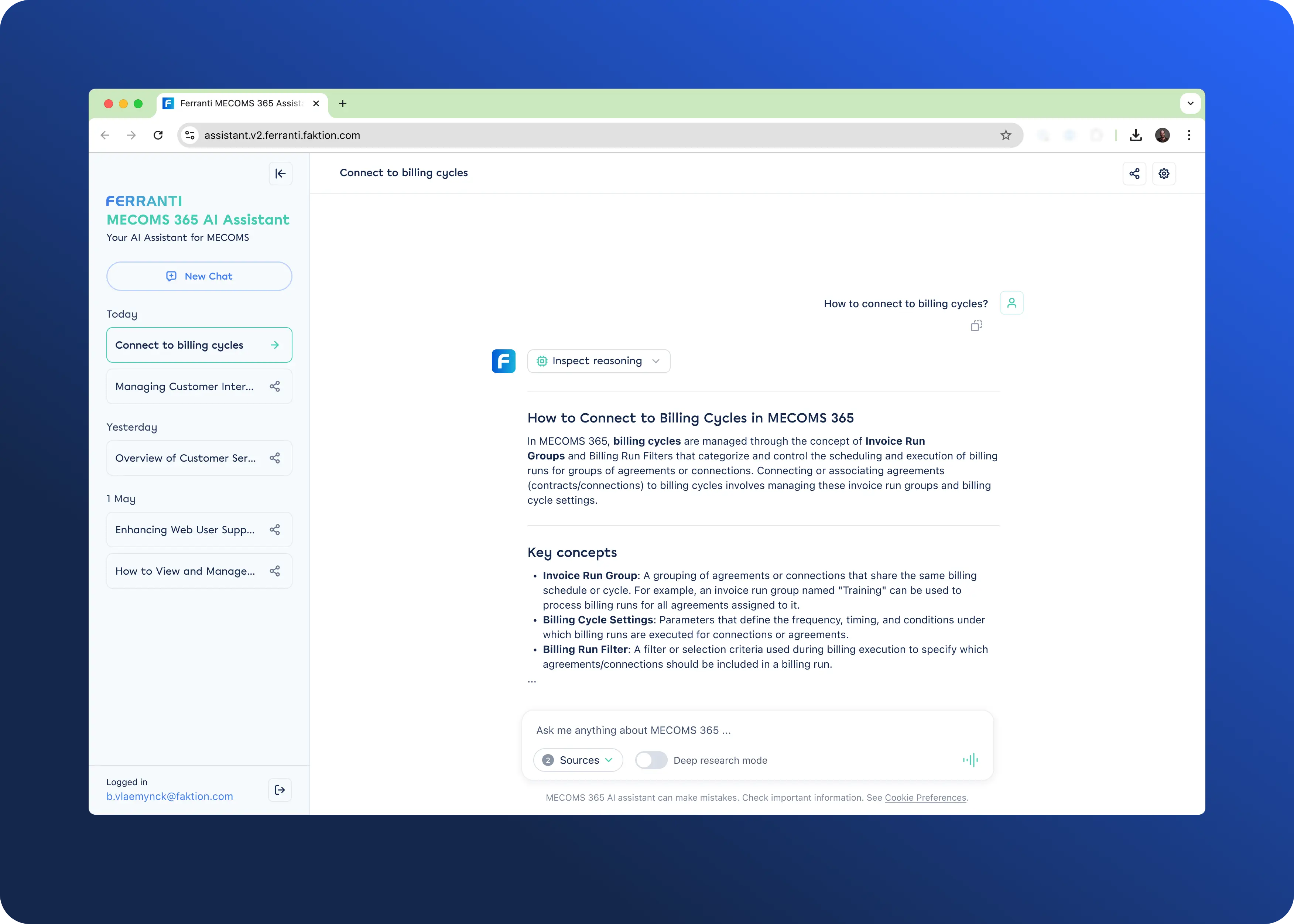This screenshot has height=924, width=1294.
Task: Share the Managing Customer Inter... chat
Action: click(275, 386)
